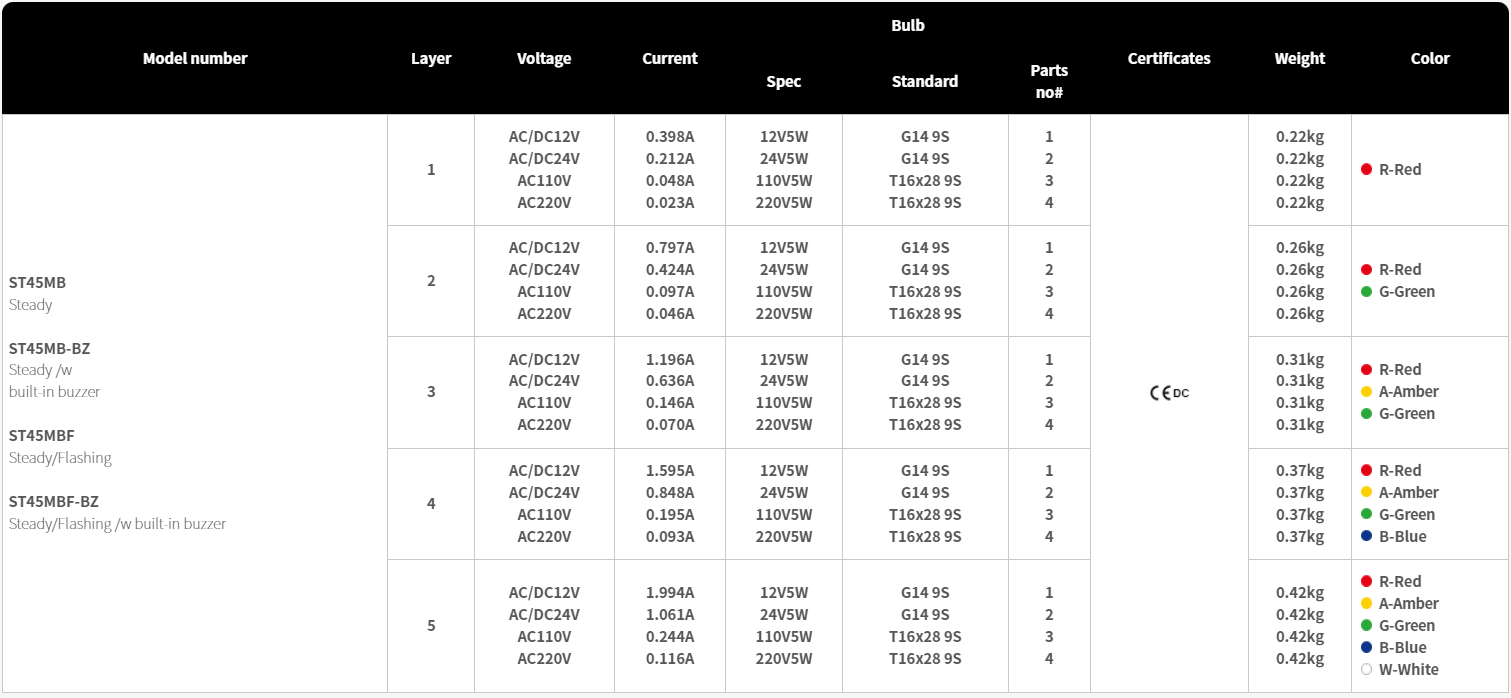The height and width of the screenshot is (698, 1511).
Task: Select the ST45MBF-BZ model name
Action: coord(54,502)
